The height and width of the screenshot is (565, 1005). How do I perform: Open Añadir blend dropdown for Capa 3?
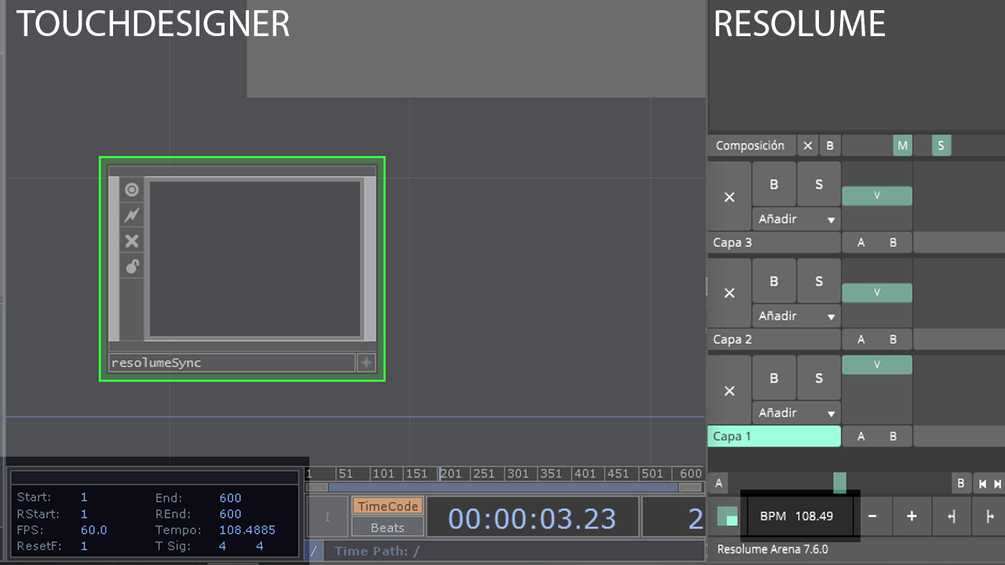[x=796, y=219]
